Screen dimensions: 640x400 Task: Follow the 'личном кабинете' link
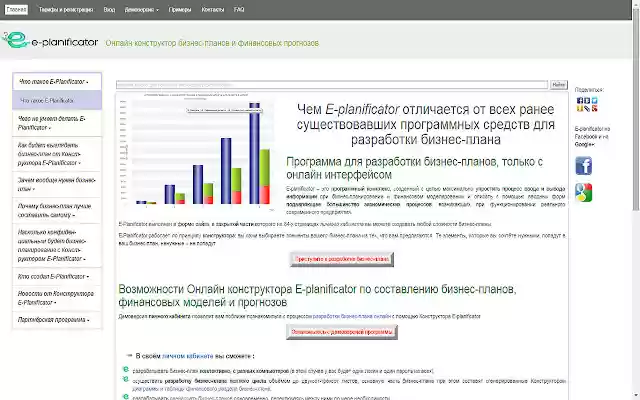coord(187,356)
